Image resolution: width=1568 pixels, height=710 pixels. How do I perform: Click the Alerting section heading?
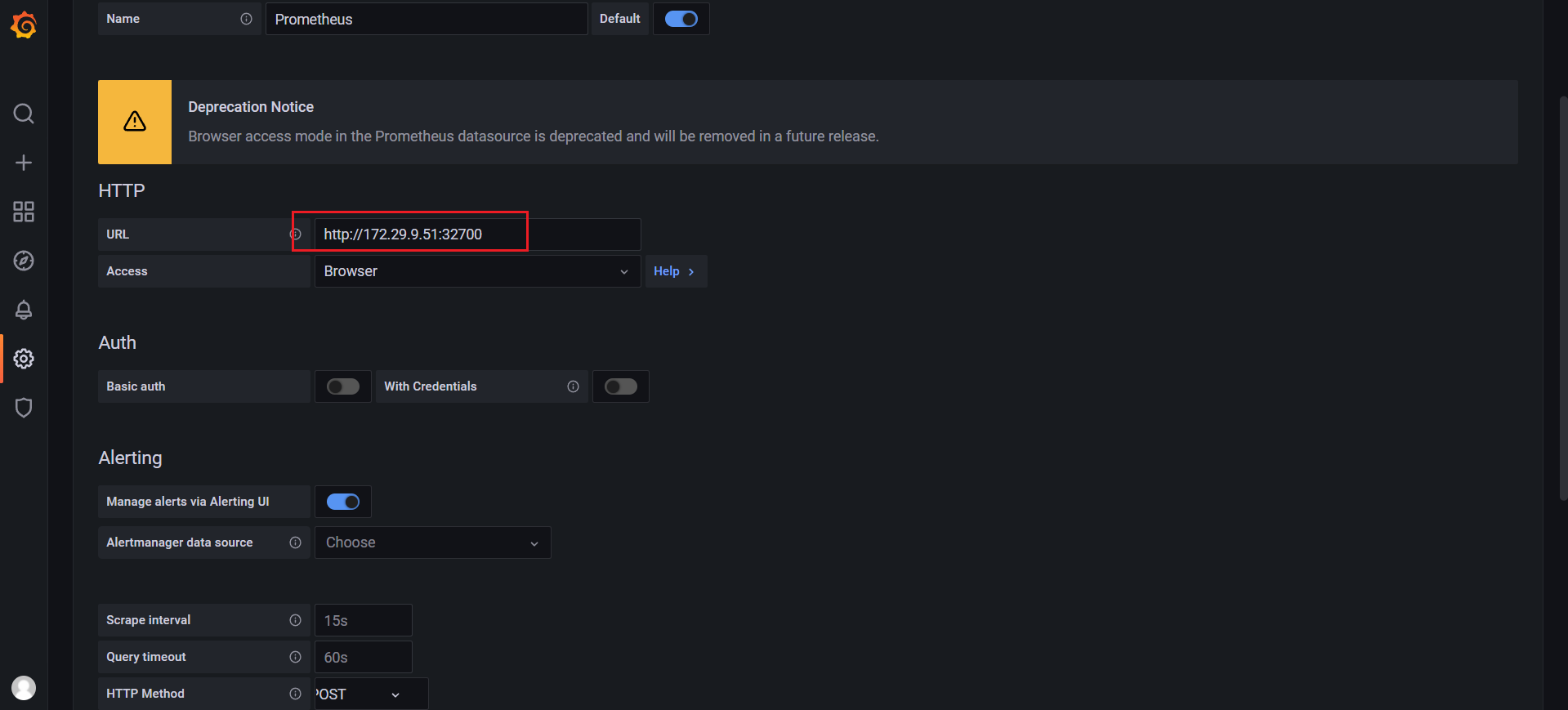click(130, 458)
